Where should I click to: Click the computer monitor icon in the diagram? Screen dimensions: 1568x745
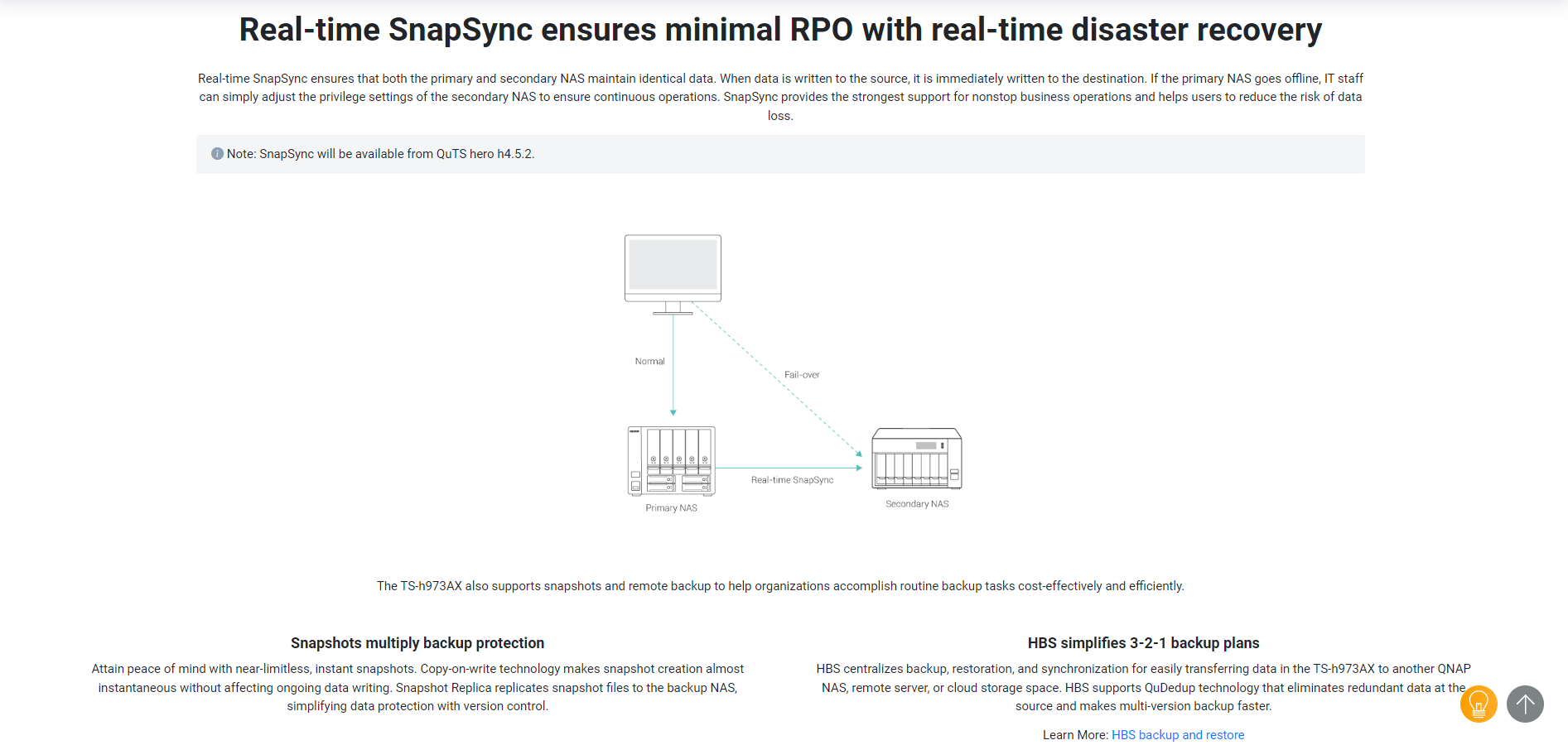pos(673,271)
